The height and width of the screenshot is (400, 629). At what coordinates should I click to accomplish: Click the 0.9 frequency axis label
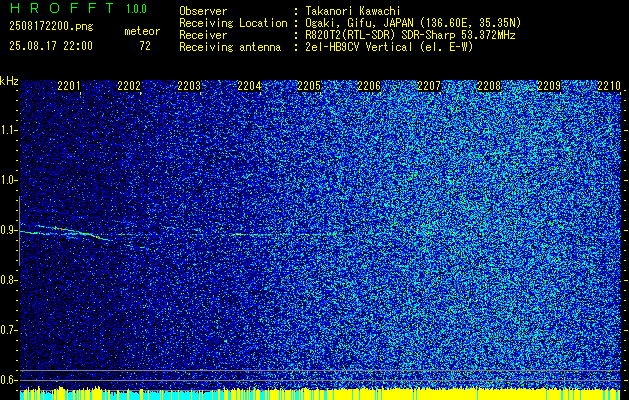[x=9, y=230]
